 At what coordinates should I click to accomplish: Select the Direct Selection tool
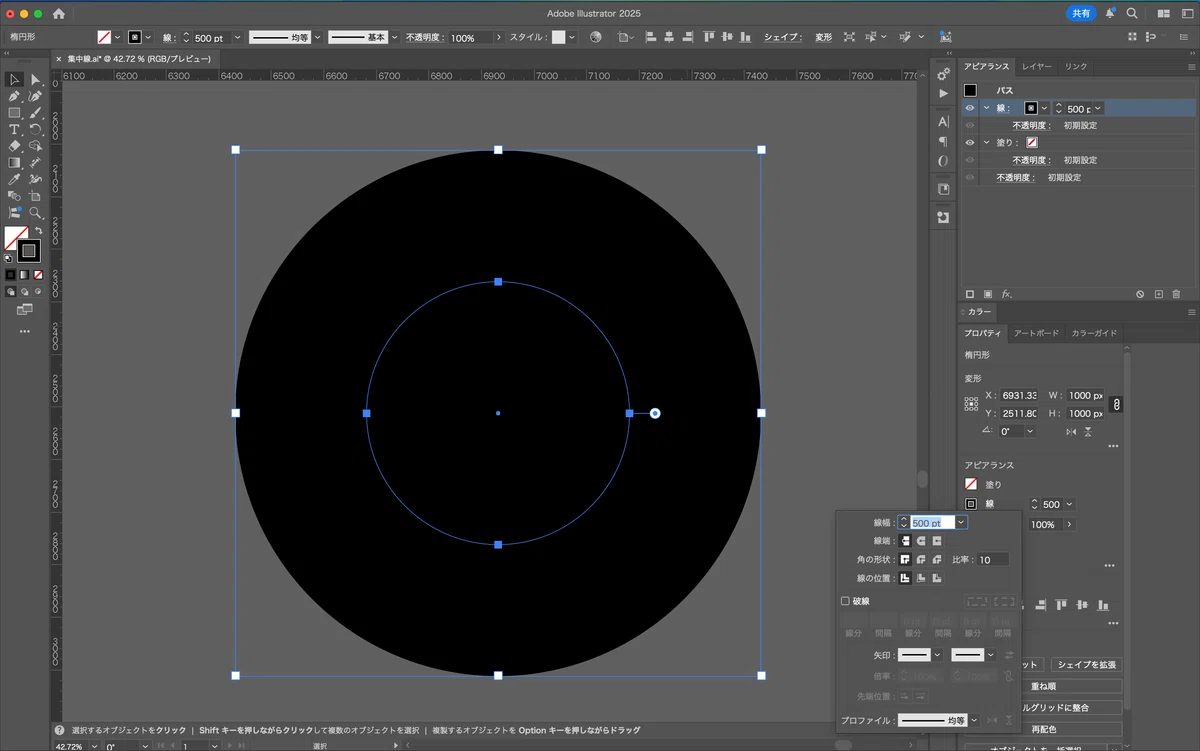(36, 79)
